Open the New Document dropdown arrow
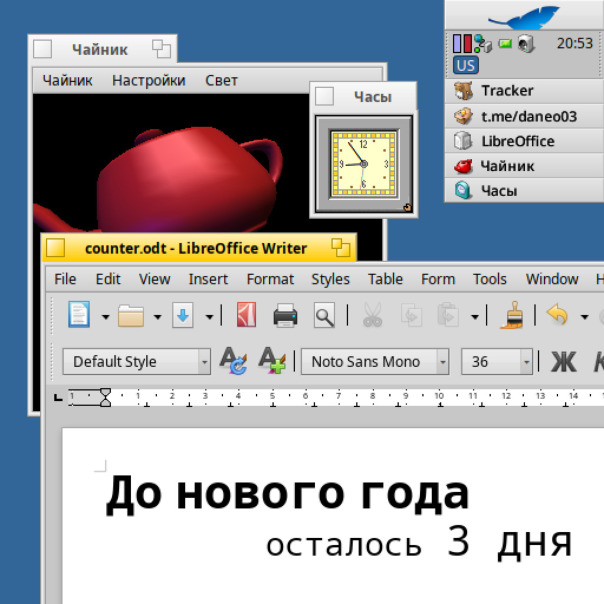The height and width of the screenshot is (604, 604). click(105, 317)
